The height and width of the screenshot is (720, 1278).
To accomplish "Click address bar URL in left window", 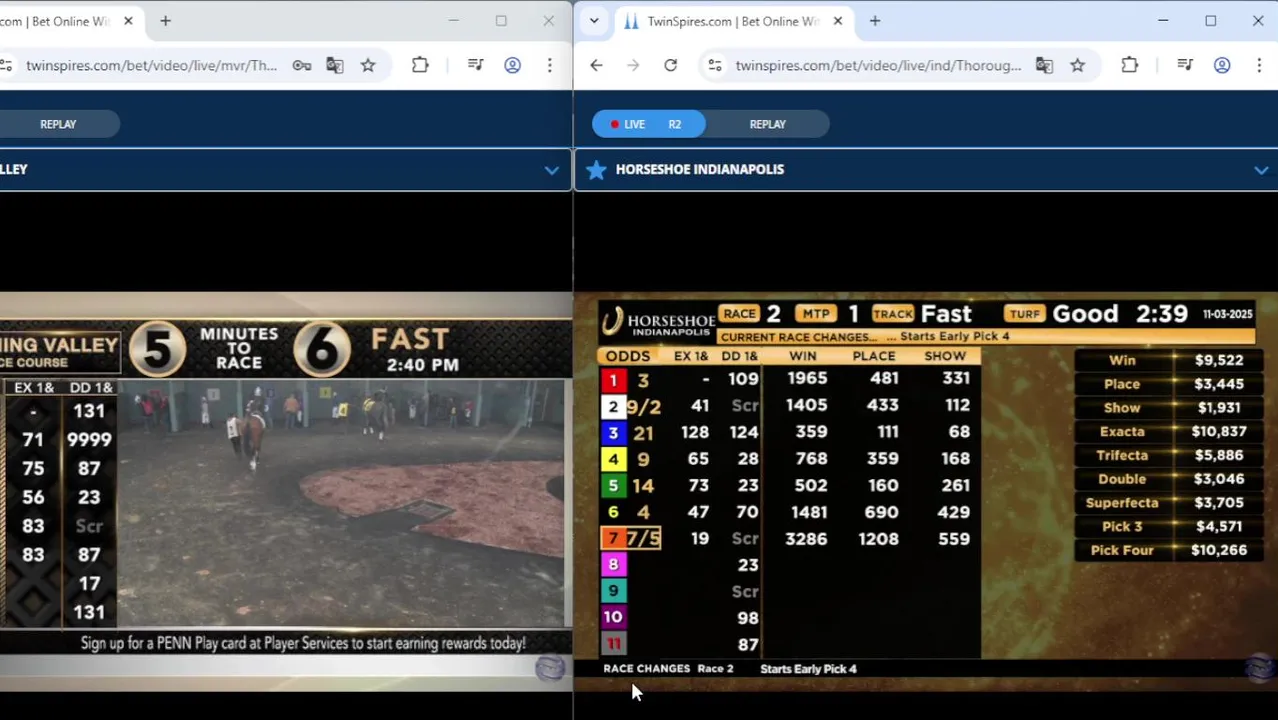I will click(x=151, y=65).
